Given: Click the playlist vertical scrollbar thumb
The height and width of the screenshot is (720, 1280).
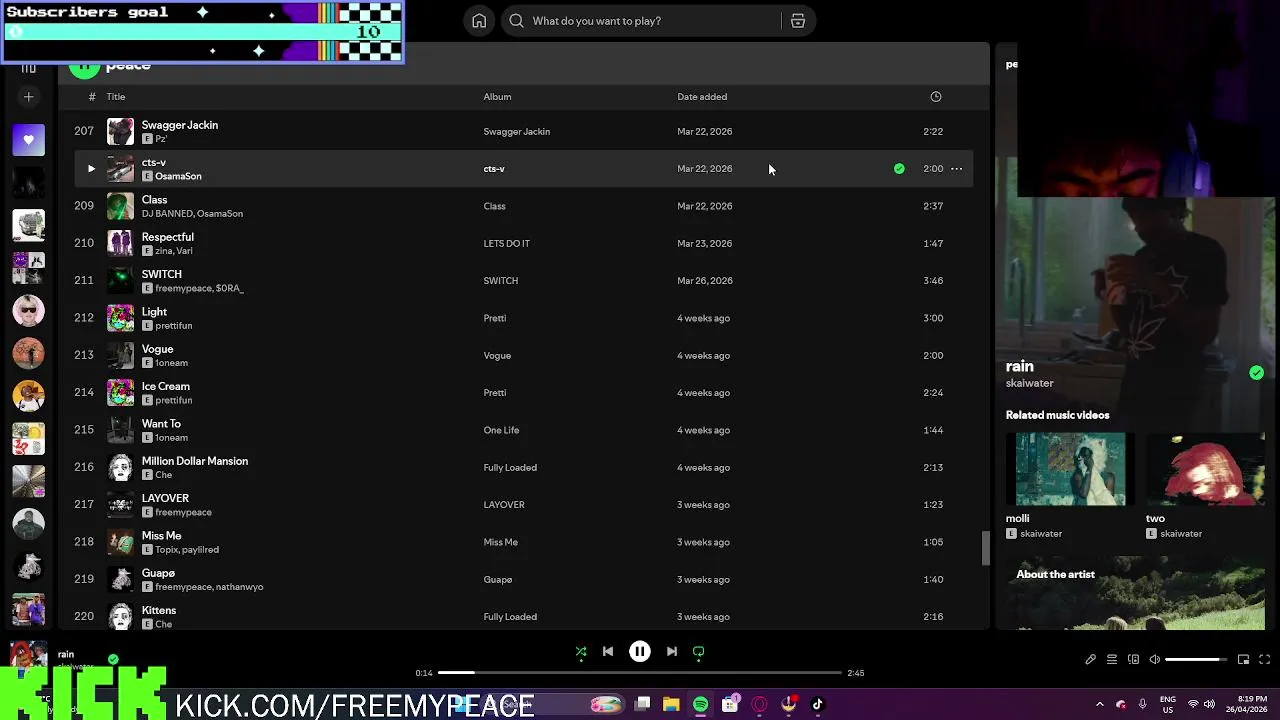Looking at the screenshot, I should (985, 547).
